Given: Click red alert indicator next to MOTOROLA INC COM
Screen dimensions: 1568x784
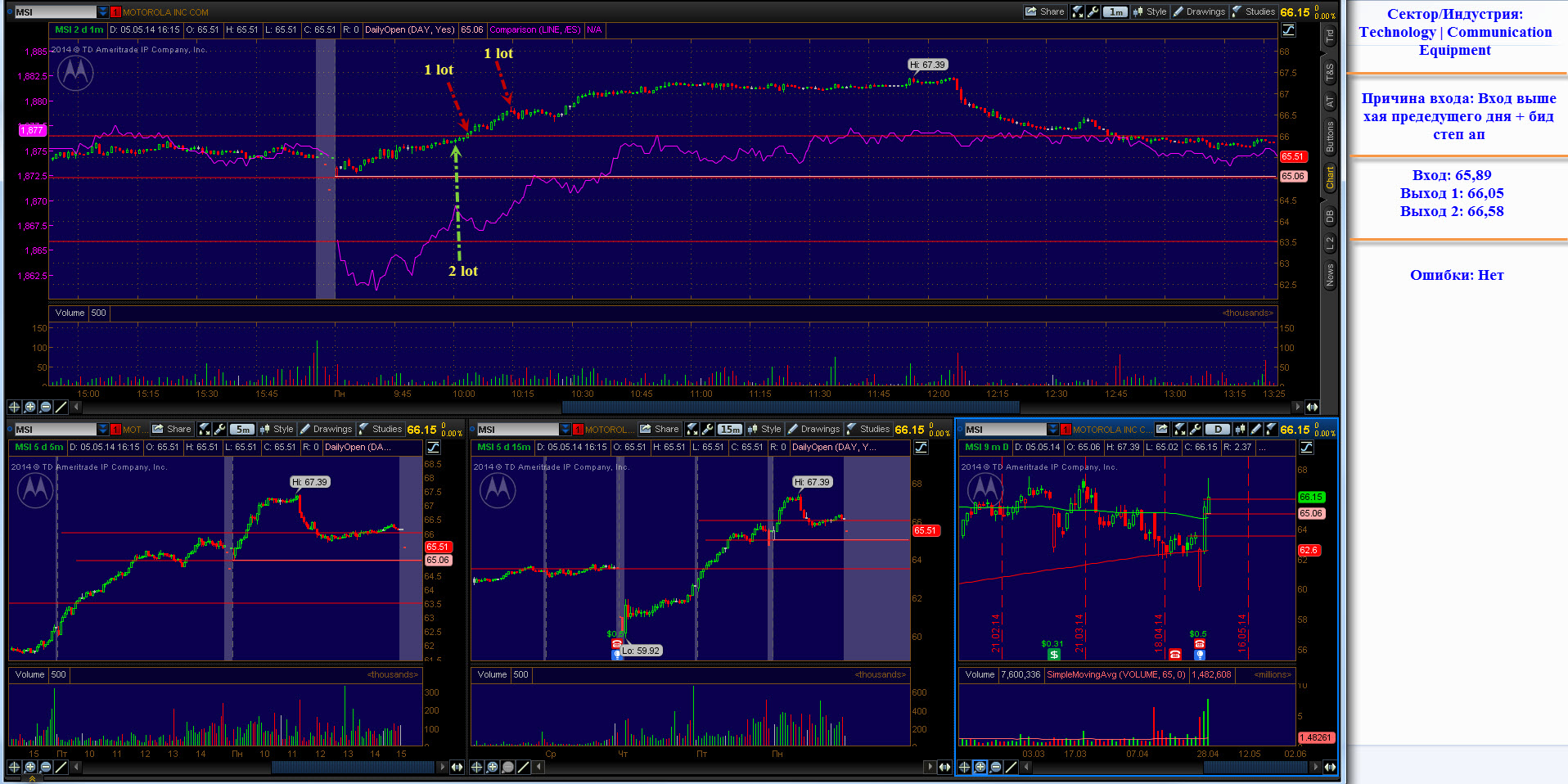Looking at the screenshot, I should pos(115,12).
